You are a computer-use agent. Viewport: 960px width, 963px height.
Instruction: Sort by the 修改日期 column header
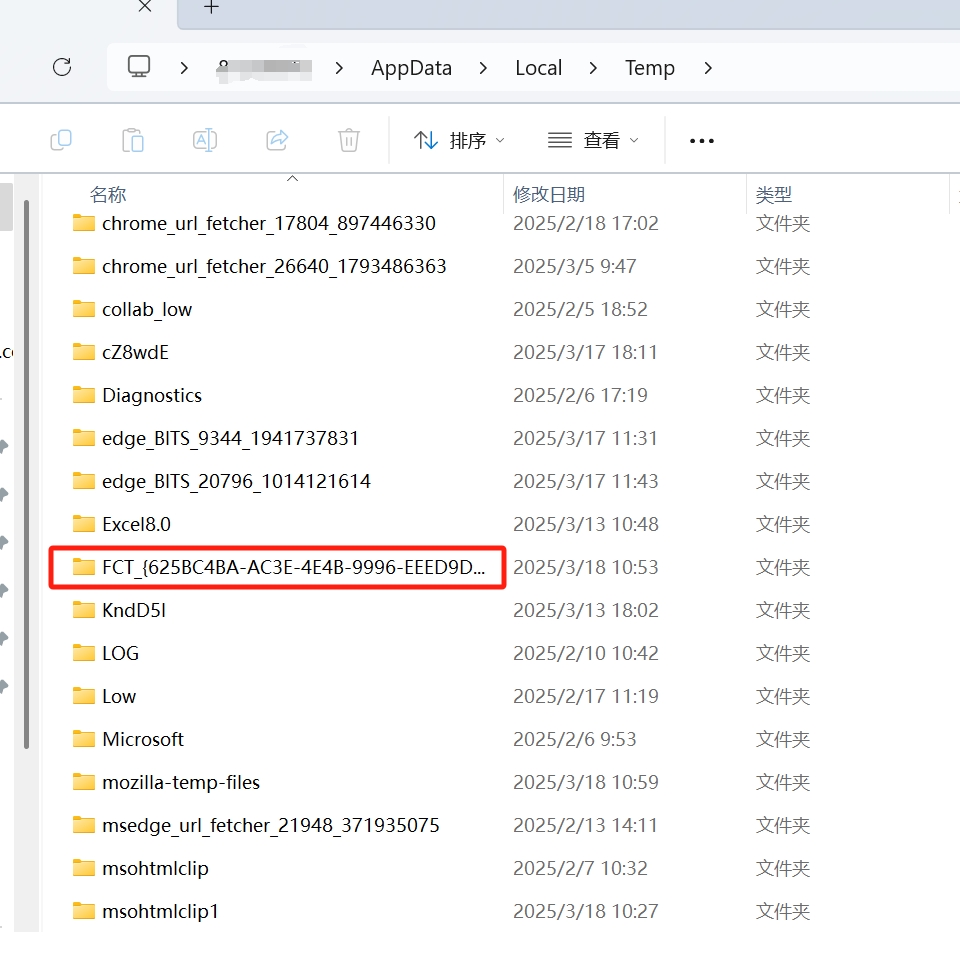[549, 195]
